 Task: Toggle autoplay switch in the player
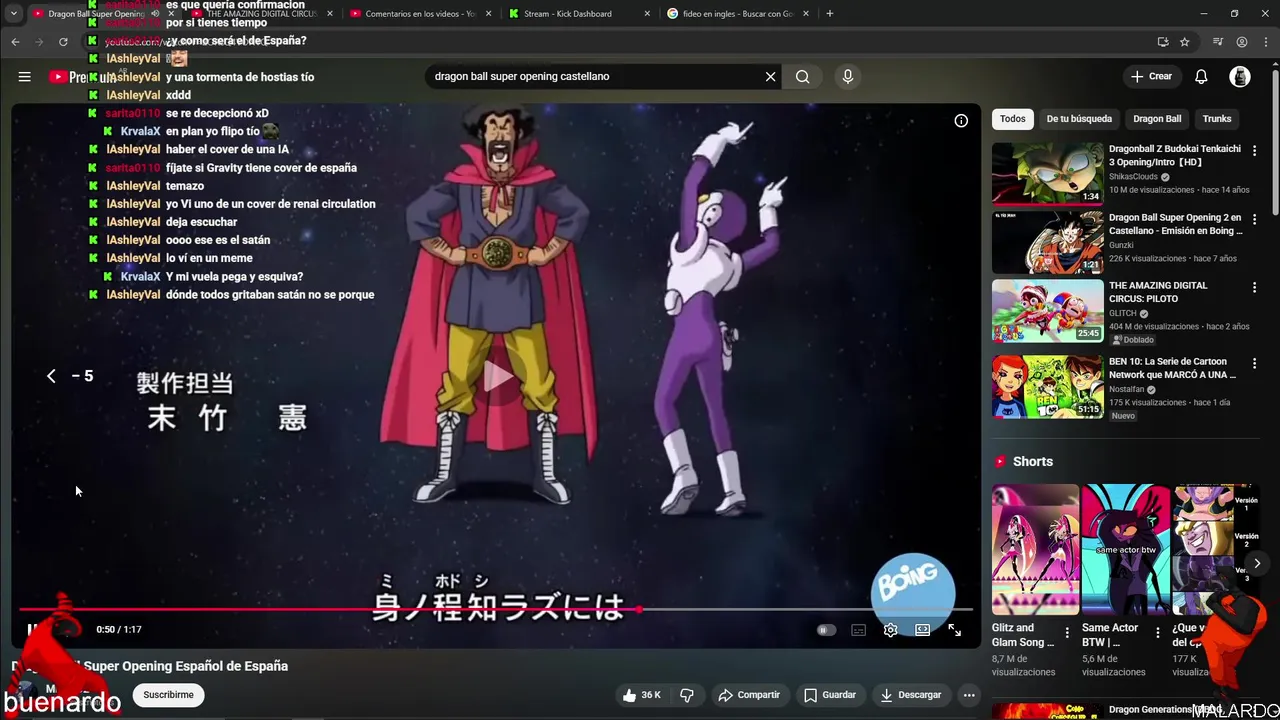826,630
